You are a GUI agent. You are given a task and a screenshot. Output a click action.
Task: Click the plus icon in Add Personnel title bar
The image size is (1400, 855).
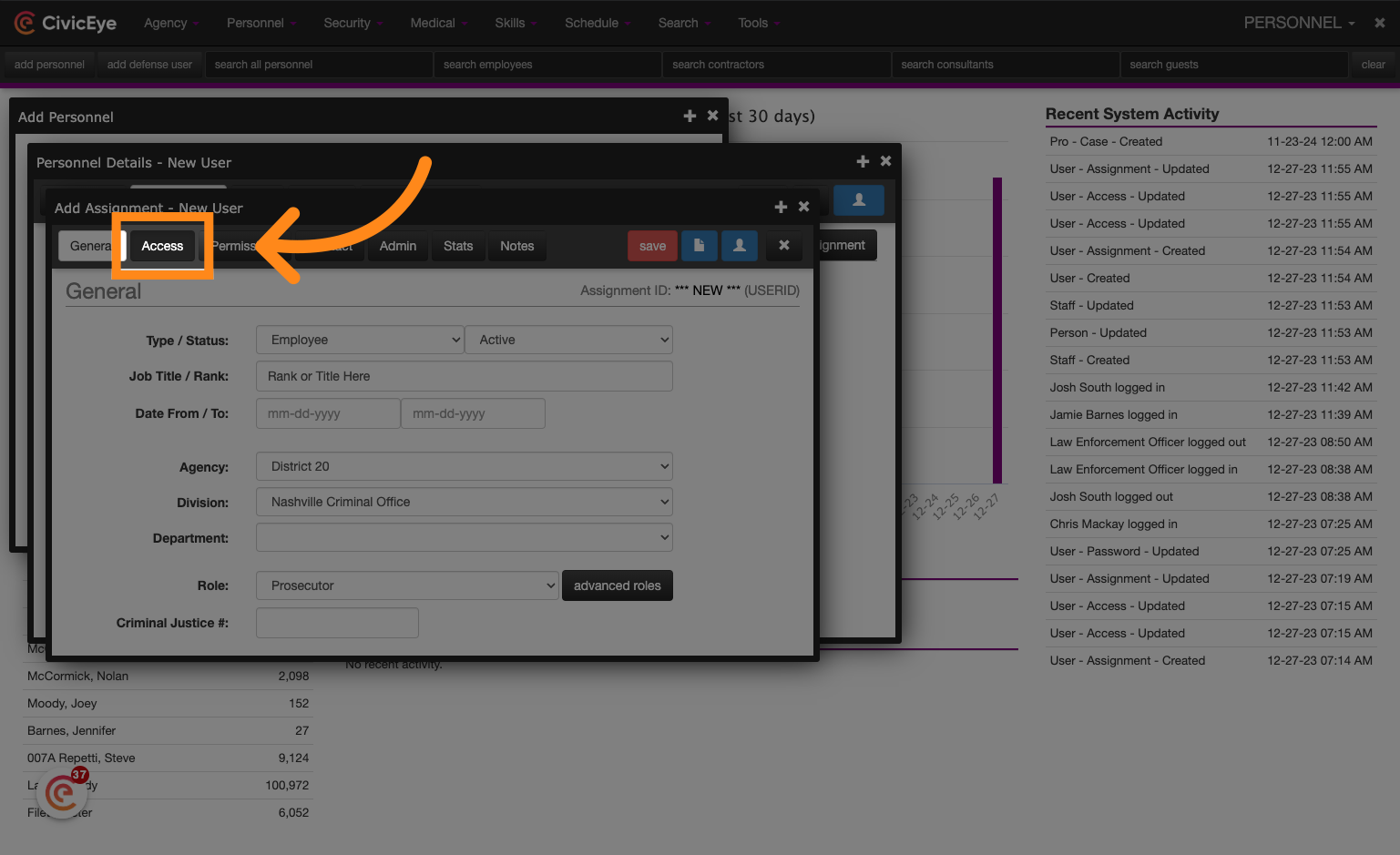pos(690,116)
